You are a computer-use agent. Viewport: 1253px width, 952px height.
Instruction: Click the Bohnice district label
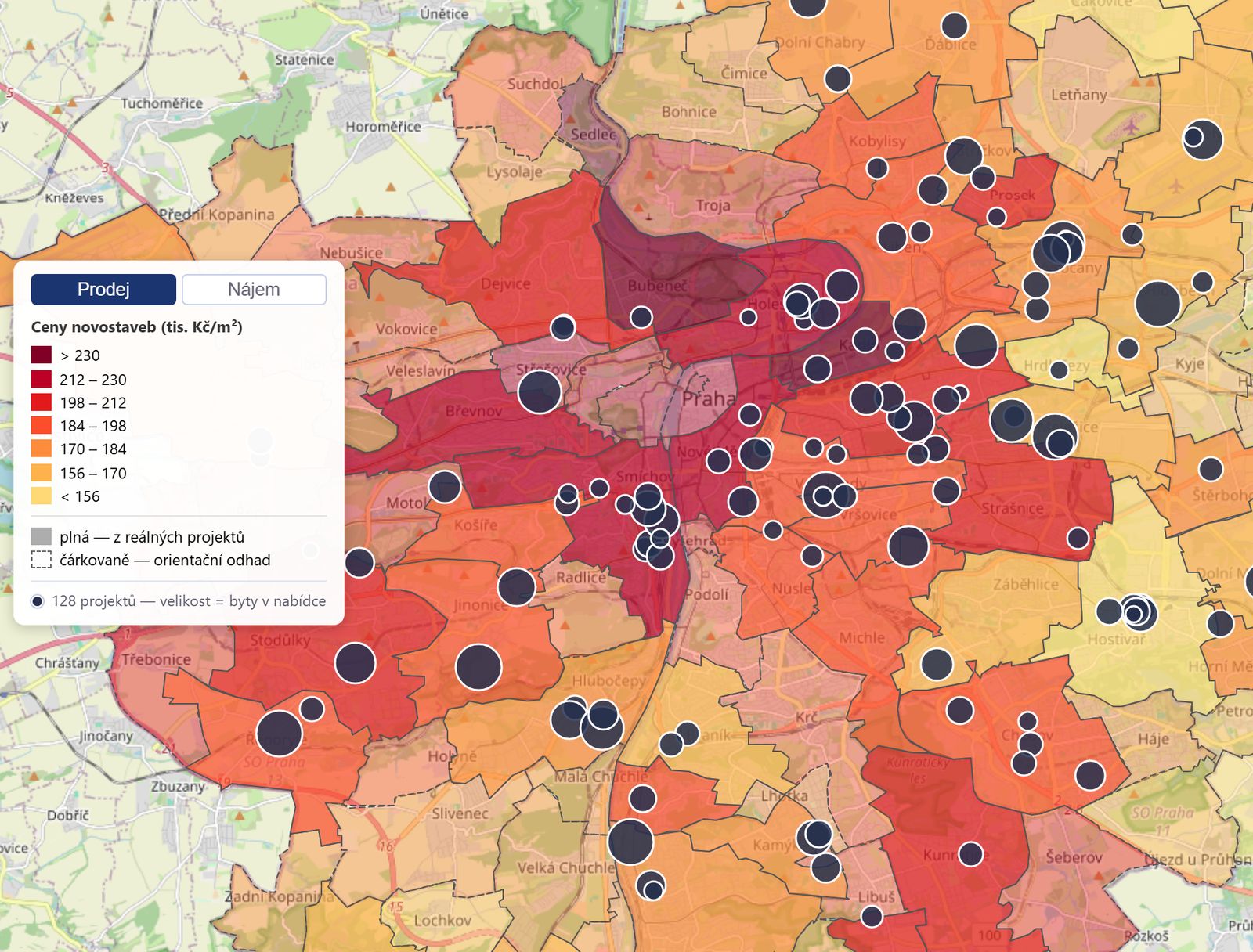(689, 112)
